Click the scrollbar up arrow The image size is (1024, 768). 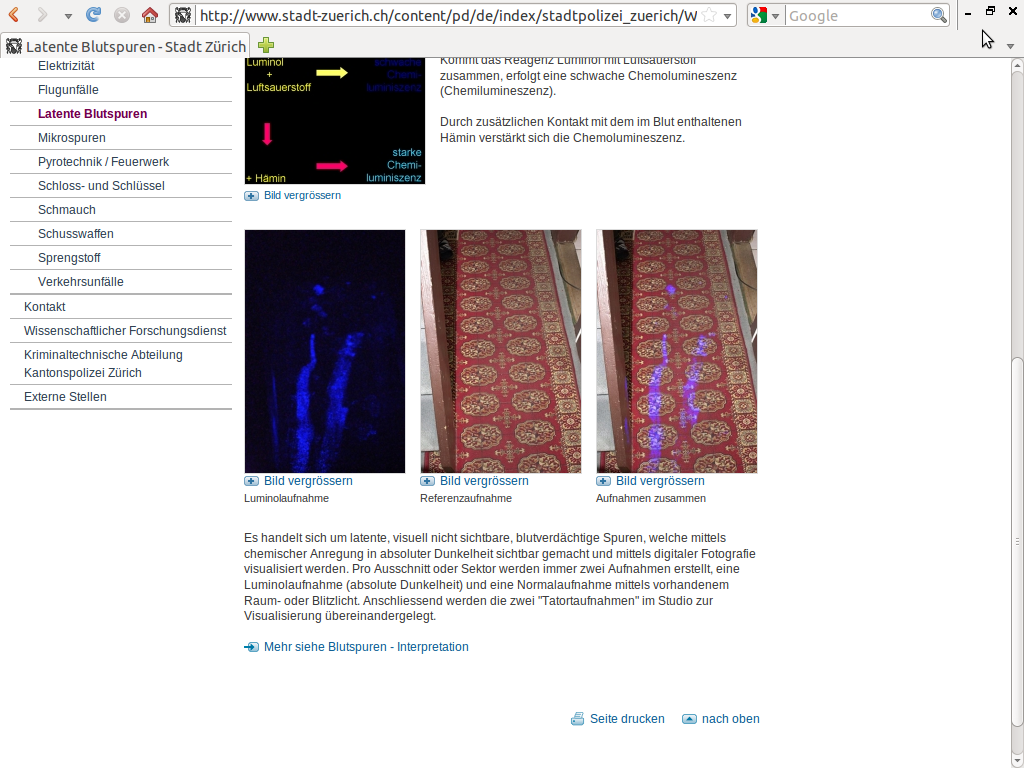pos(1017,65)
